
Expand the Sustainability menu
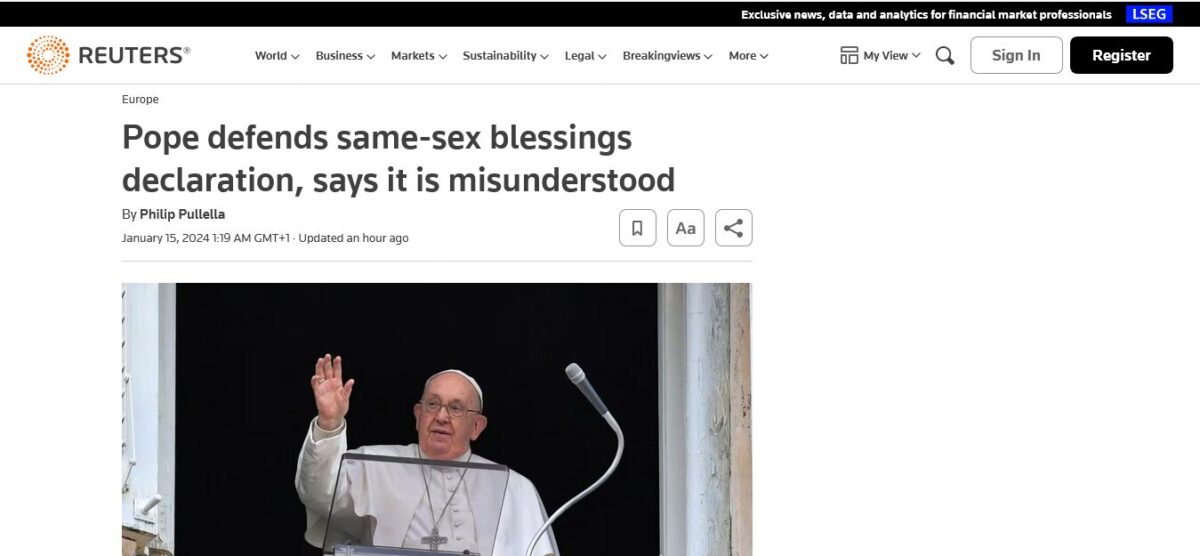pos(505,56)
